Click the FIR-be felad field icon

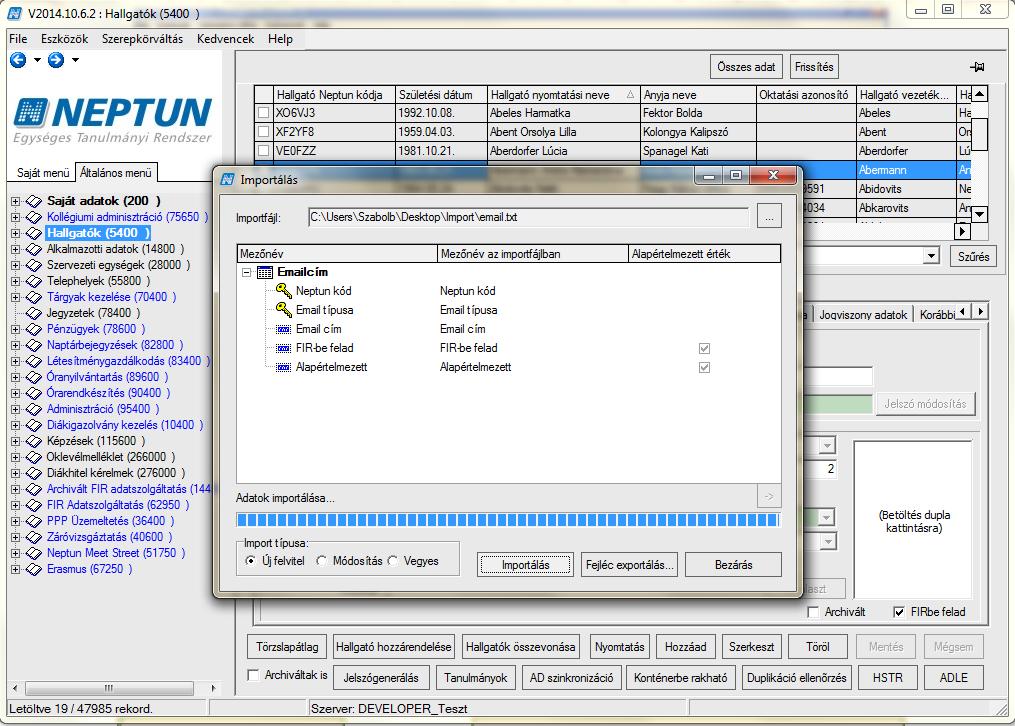[284, 348]
